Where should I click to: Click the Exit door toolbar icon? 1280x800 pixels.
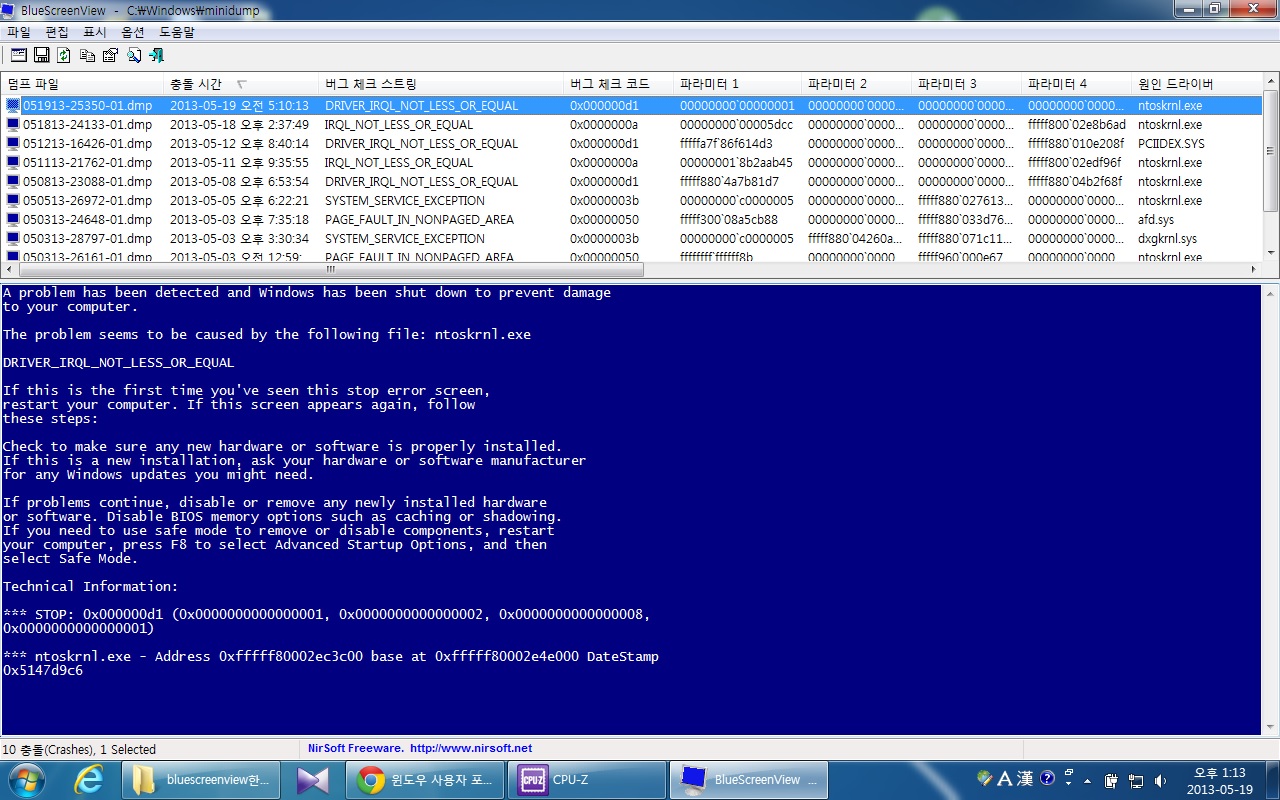[156, 55]
